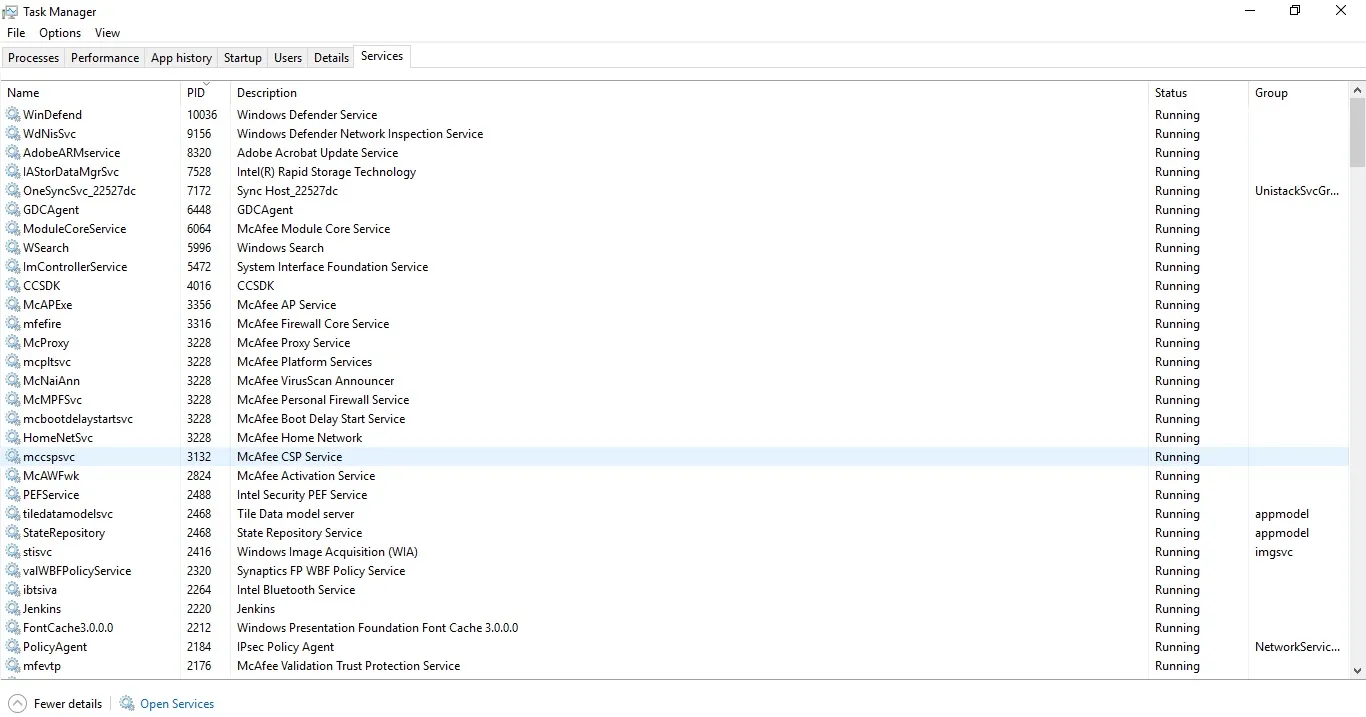Select the PolicyAgent service name
The height and width of the screenshot is (717, 1366).
click(55, 647)
